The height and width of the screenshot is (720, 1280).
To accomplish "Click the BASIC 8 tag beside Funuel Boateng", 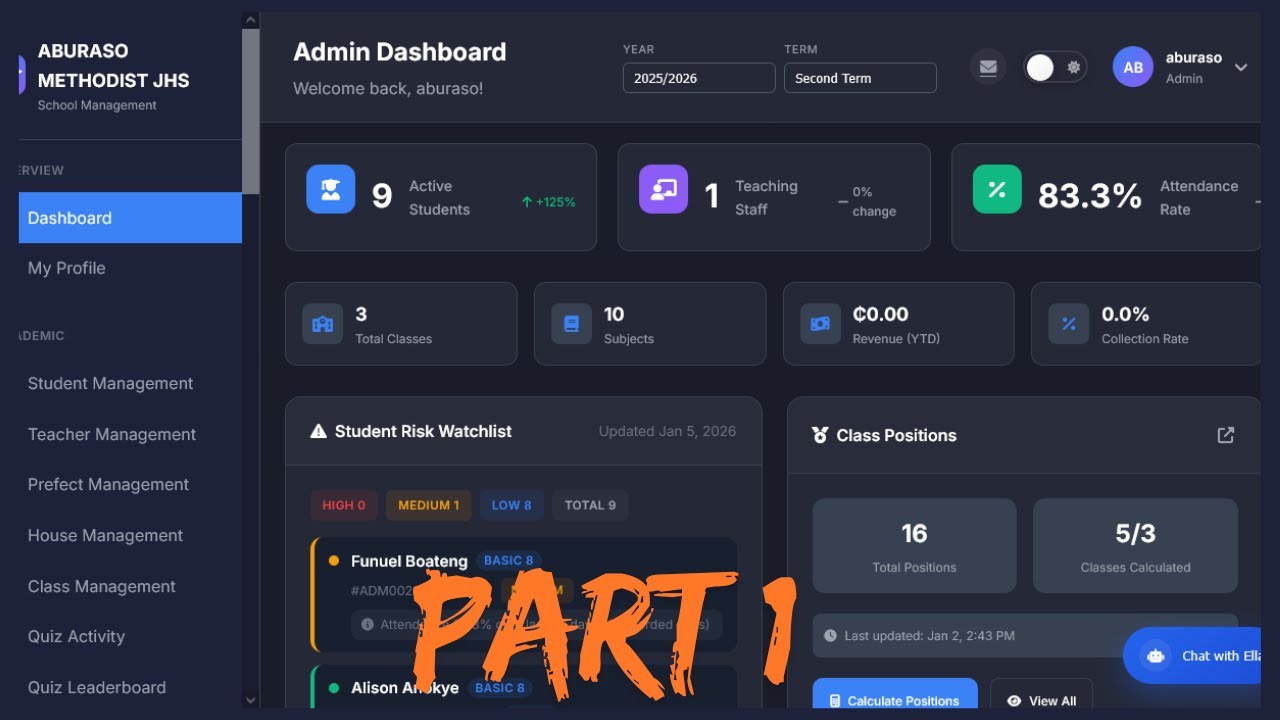I will coord(509,560).
